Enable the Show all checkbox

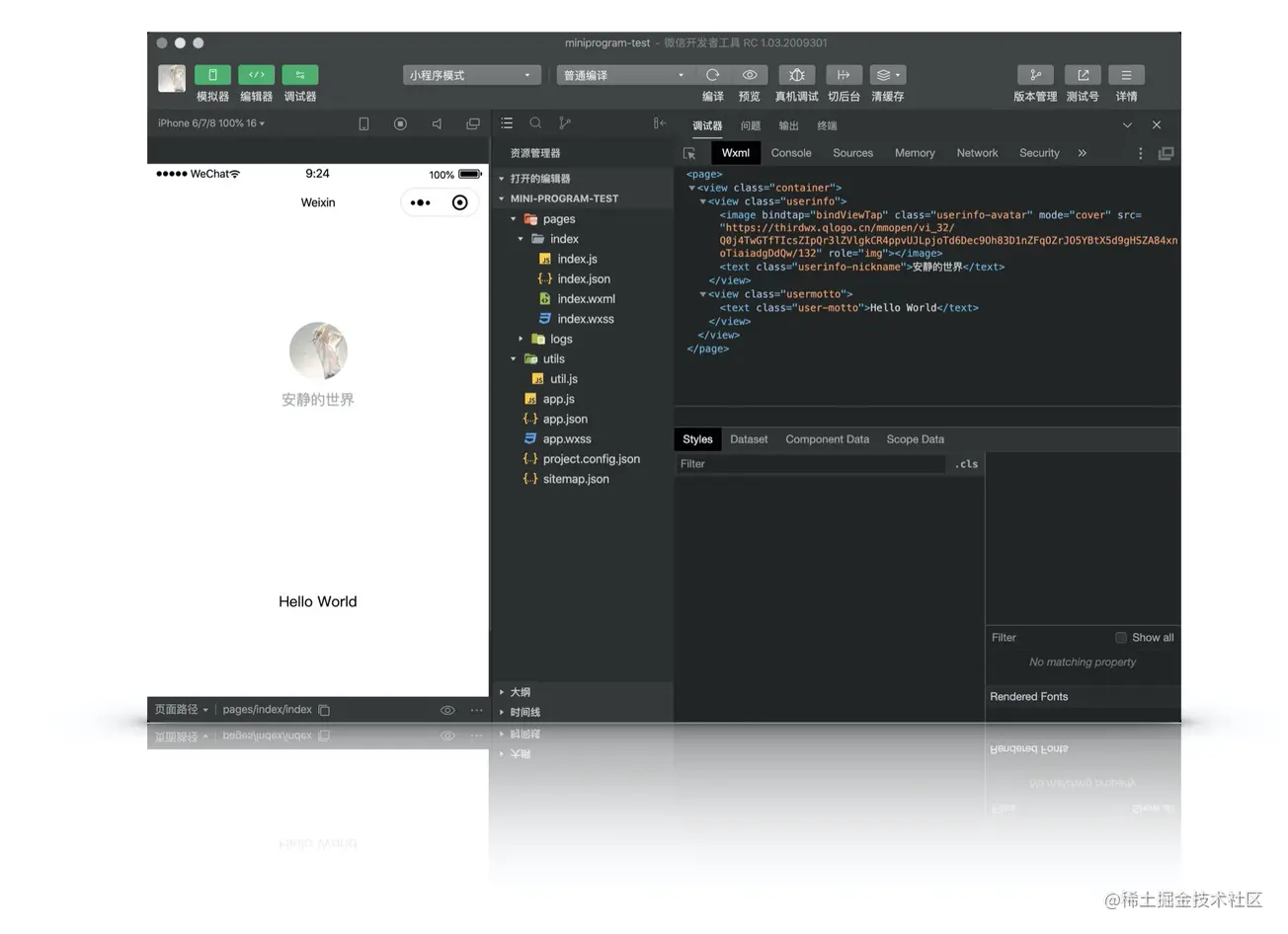pos(1120,638)
